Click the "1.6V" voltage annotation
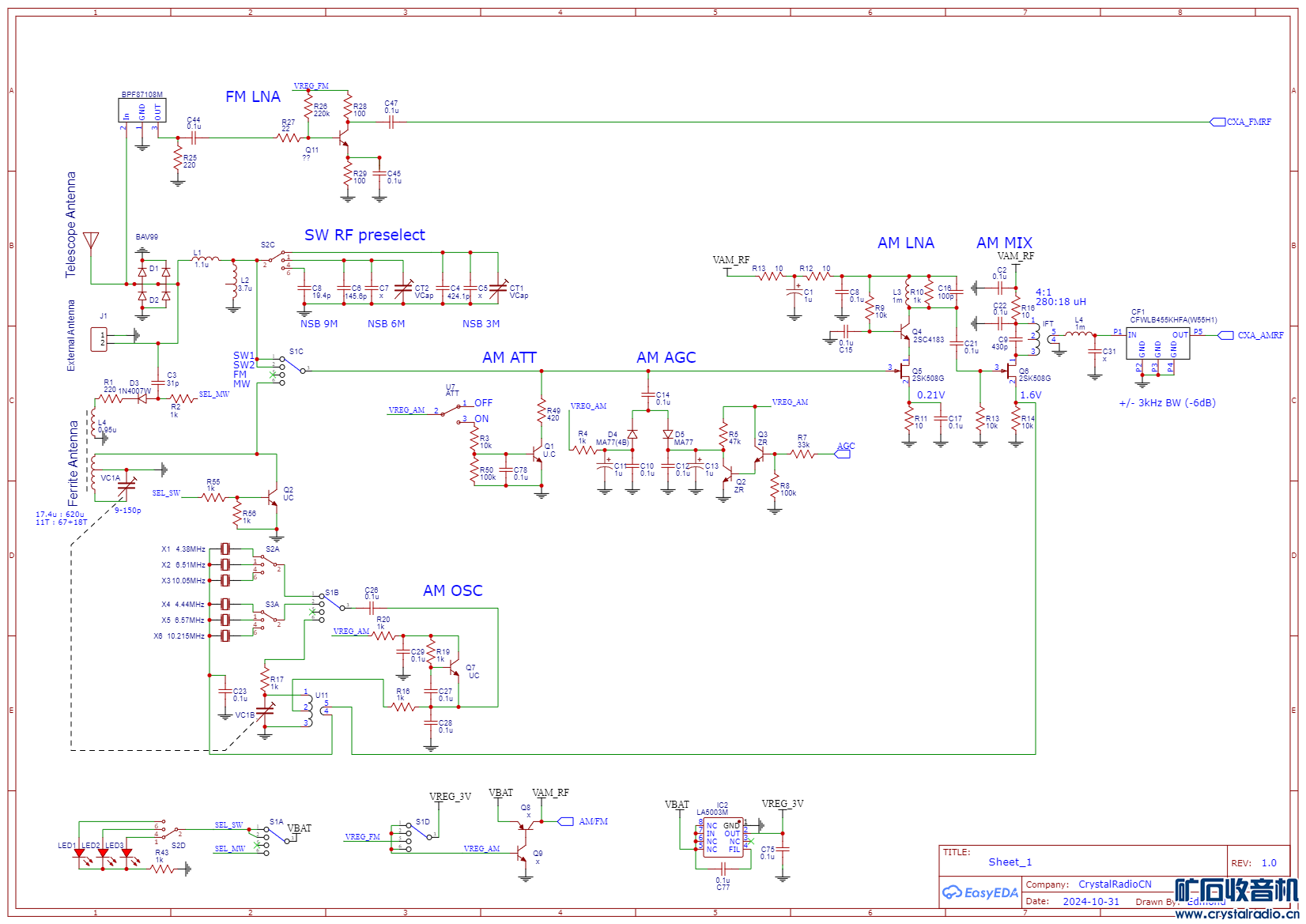 tap(1030, 394)
